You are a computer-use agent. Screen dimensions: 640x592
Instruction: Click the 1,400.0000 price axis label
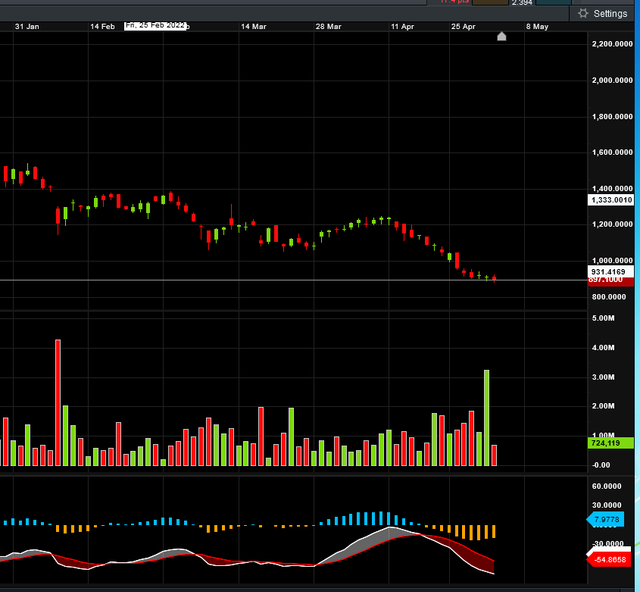(612, 189)
